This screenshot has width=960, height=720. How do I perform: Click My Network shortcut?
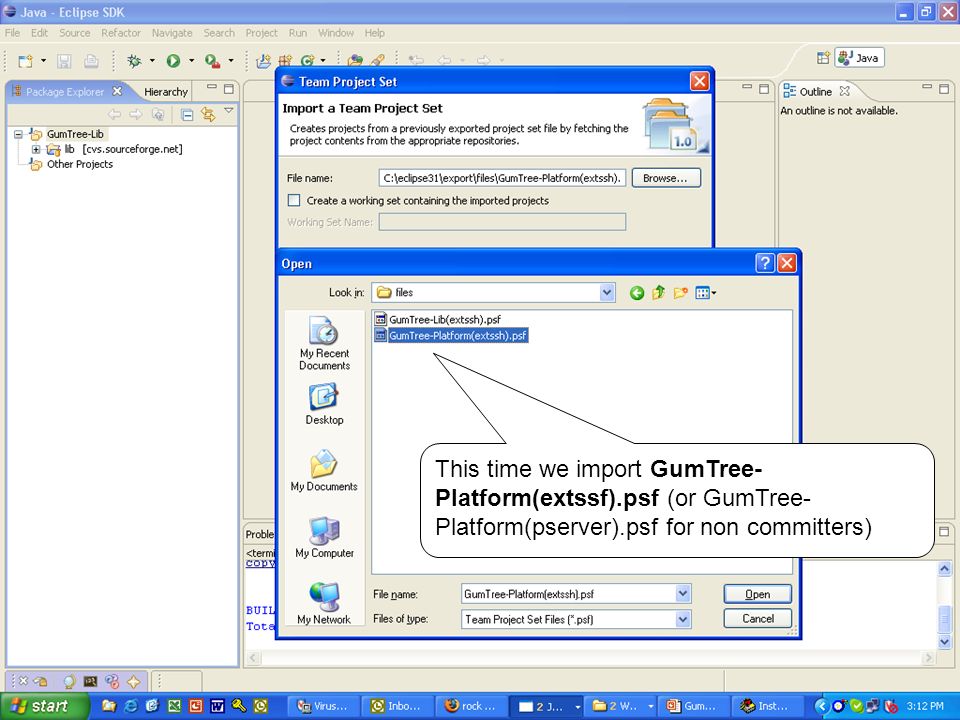324,604
